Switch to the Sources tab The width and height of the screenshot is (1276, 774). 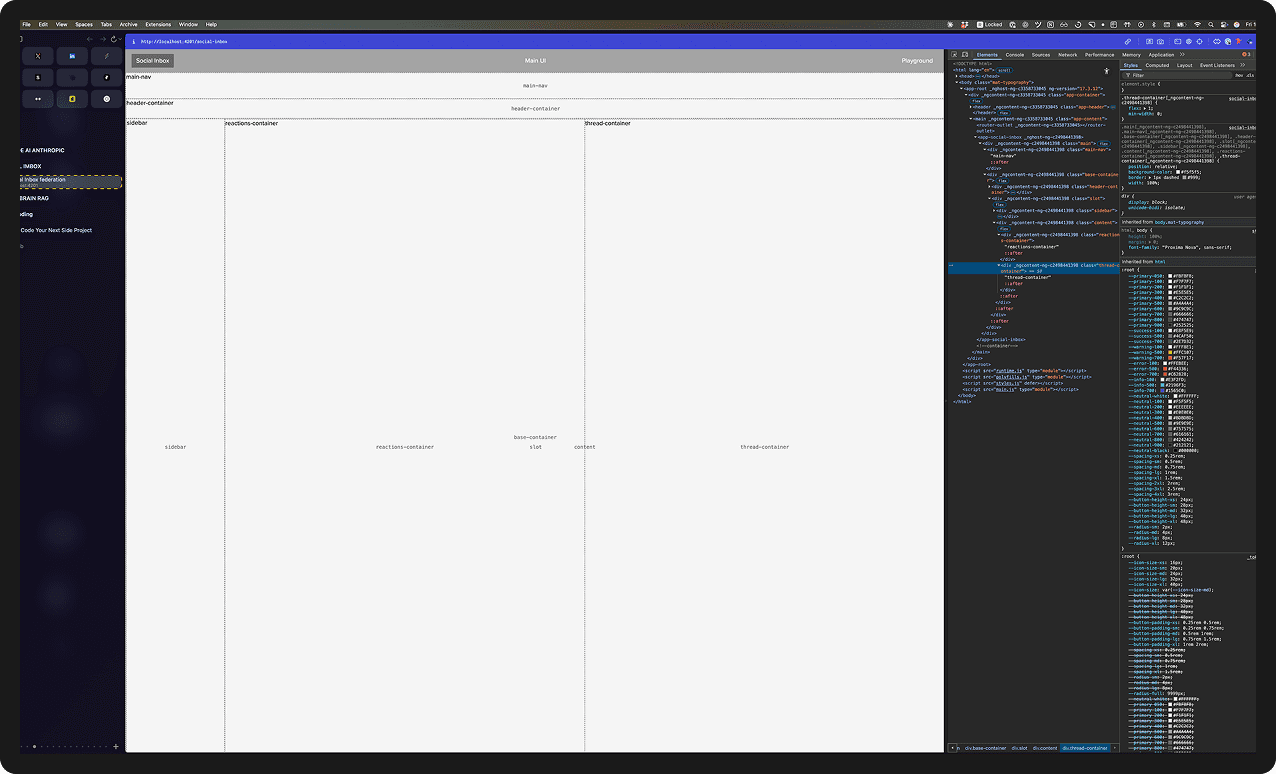(1041, 54)
